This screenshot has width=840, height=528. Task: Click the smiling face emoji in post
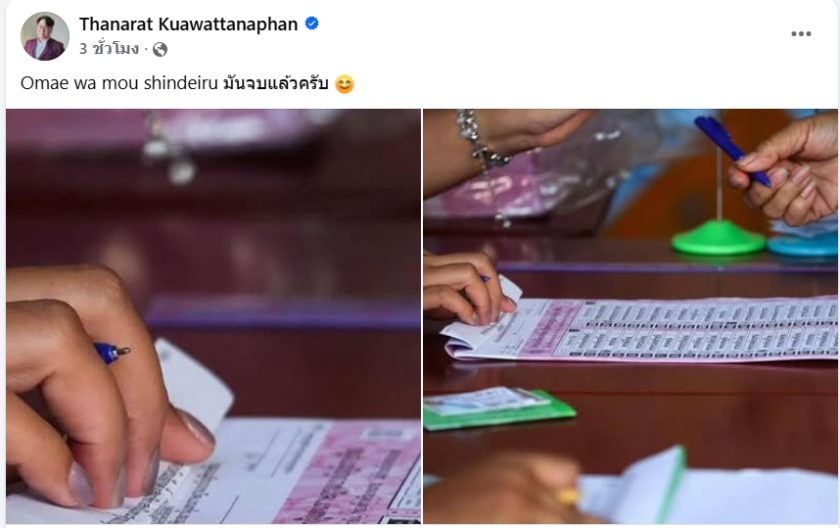[x=344, y=84]
